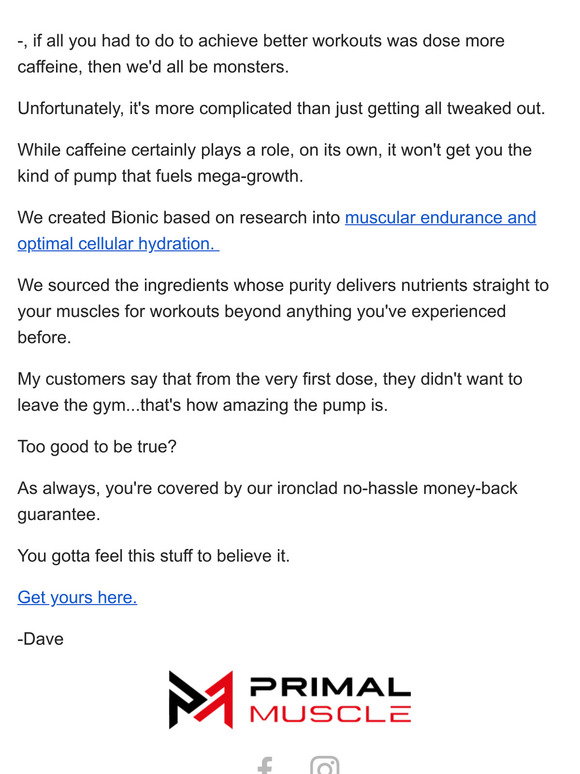Open the 'optimal cellular hydration.' link
Viewport: 580px width, 774px height.
tap(118, 244)
